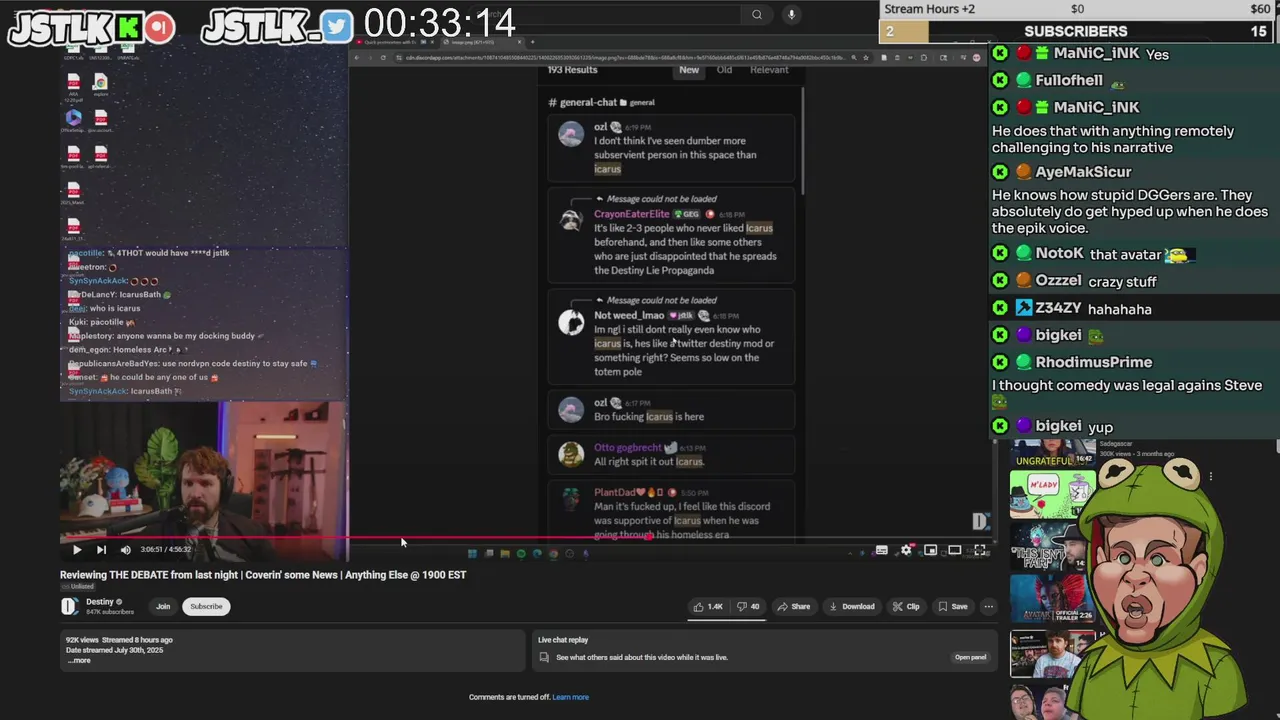1280x720 pixels.
Task: Like the video with thumbs-up 1.4K
Action: pyautogui.click(x=707, y=606)
